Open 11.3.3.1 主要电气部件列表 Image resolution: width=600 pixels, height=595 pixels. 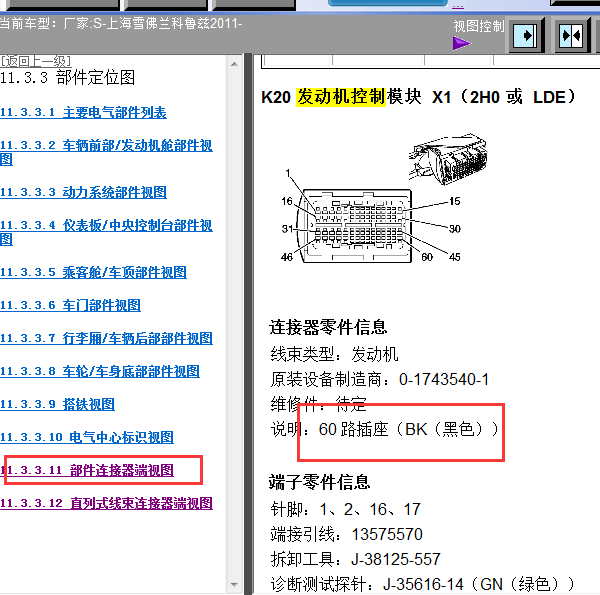pyautogui.click(x=83, y=112)
